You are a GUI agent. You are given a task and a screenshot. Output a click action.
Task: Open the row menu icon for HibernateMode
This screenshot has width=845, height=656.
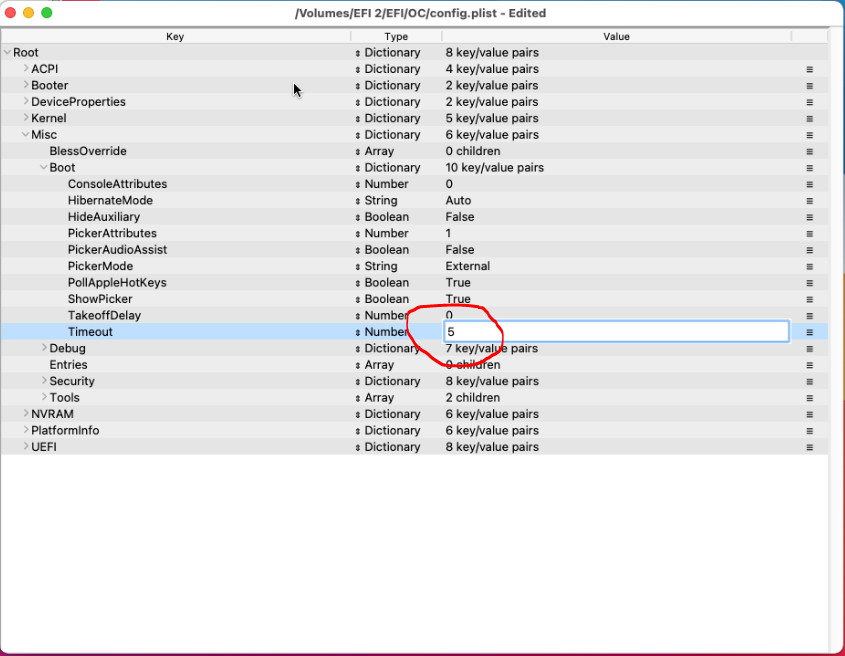(x=809, y=201)
